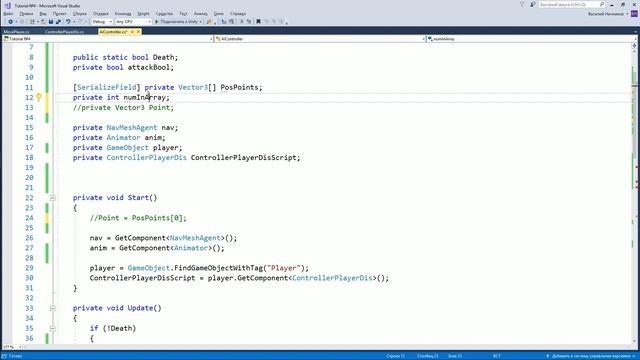This screenshot has height=360, width=640.
Task: Click the "numInArray" variable on line 12
Action: pyautogui.click(x=144, y=98)
